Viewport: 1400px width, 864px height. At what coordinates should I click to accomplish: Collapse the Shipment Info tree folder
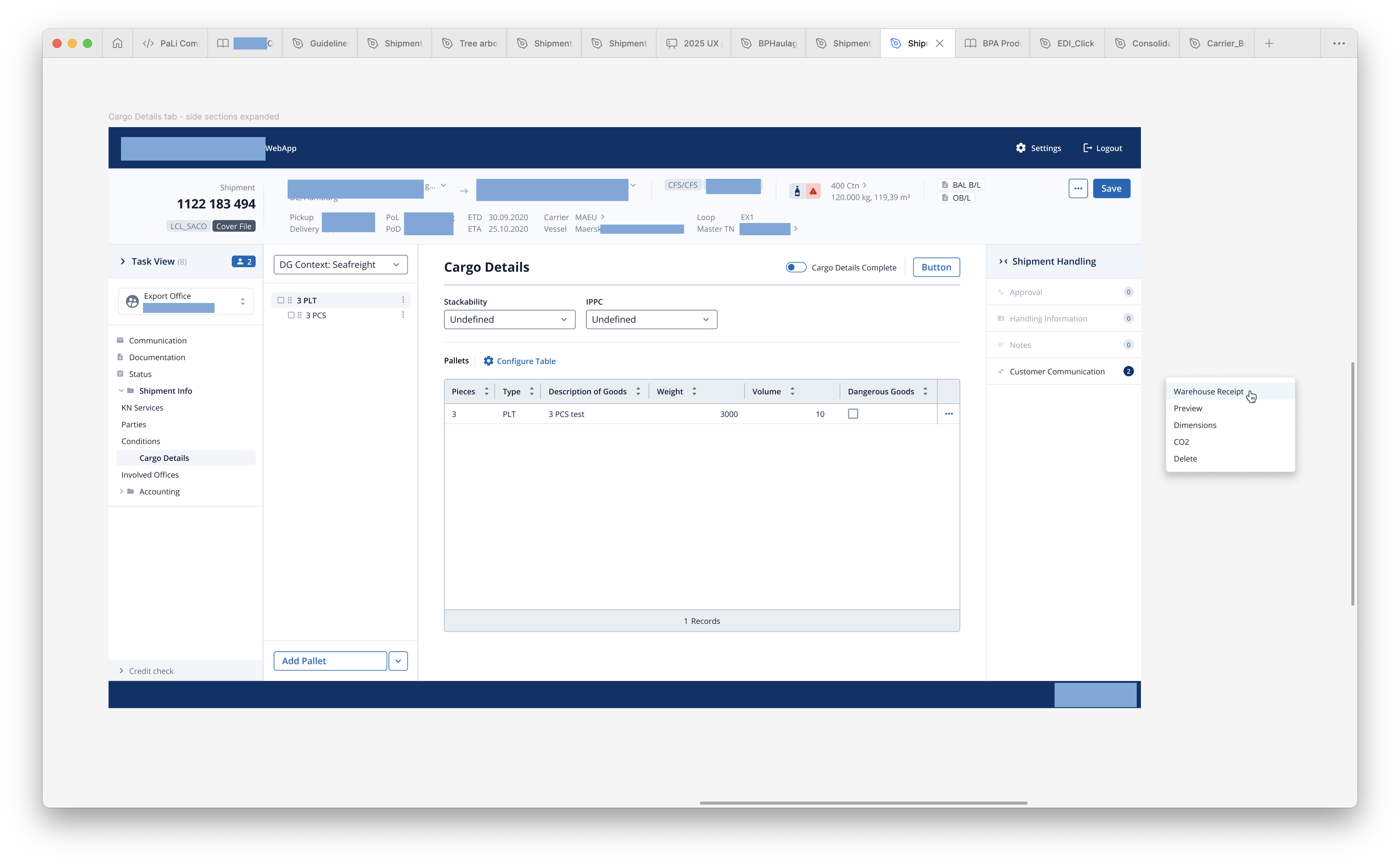pos(121,391)
